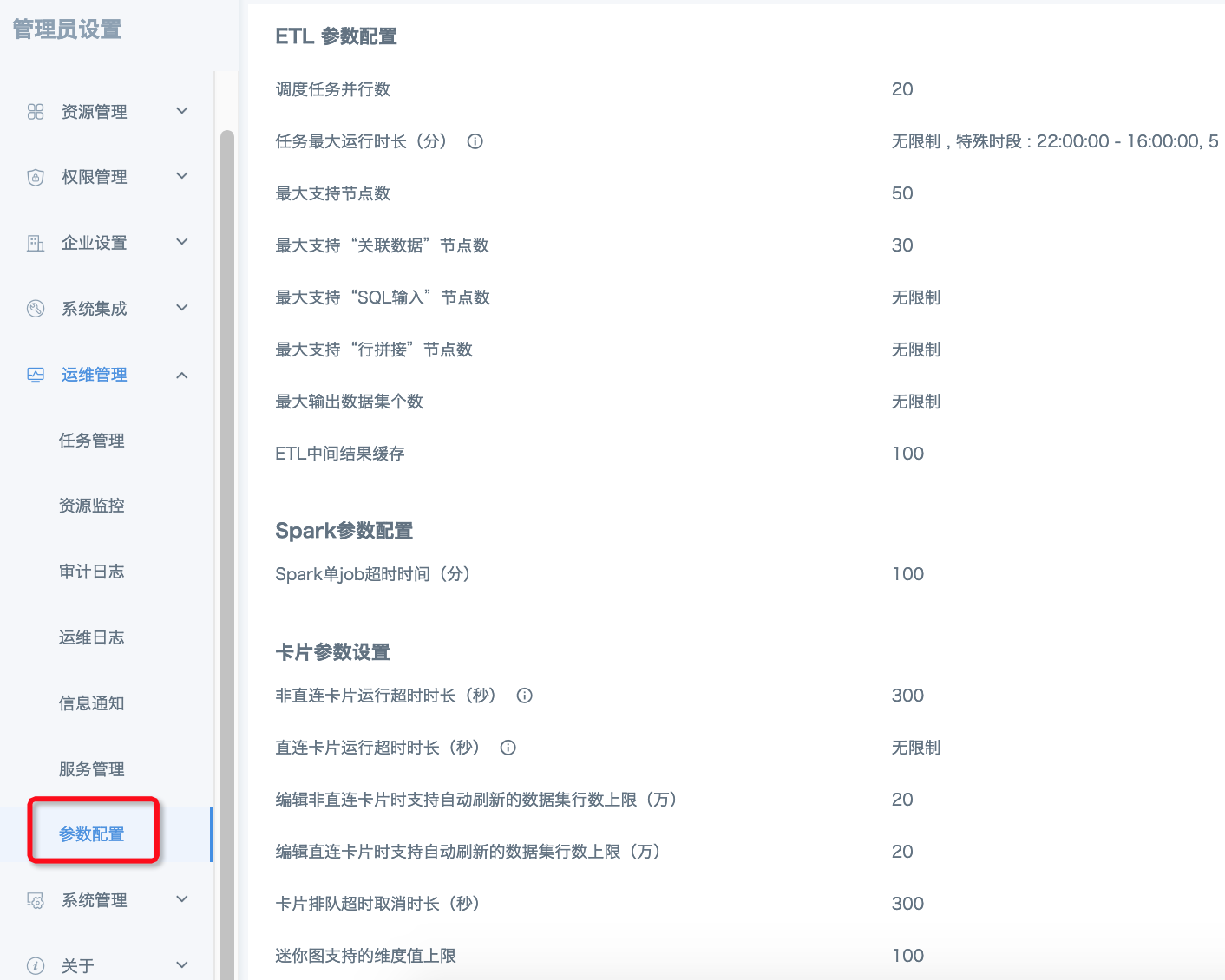Open 运维日志 submenu item
Image resolution: width=1225 pixels, height=980 pixels.
point(92,637)
